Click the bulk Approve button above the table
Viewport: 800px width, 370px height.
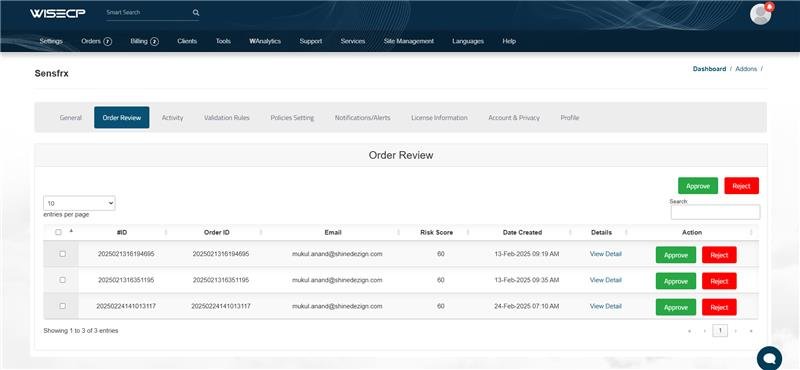coord(697,186)
